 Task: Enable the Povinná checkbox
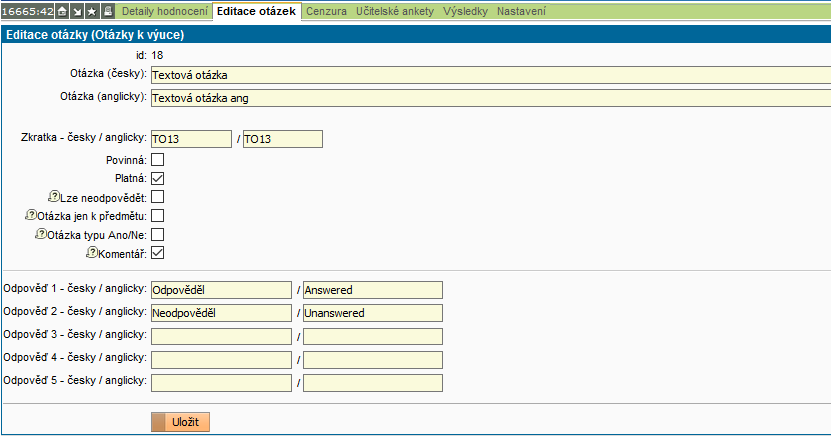[x=157, y=159]
